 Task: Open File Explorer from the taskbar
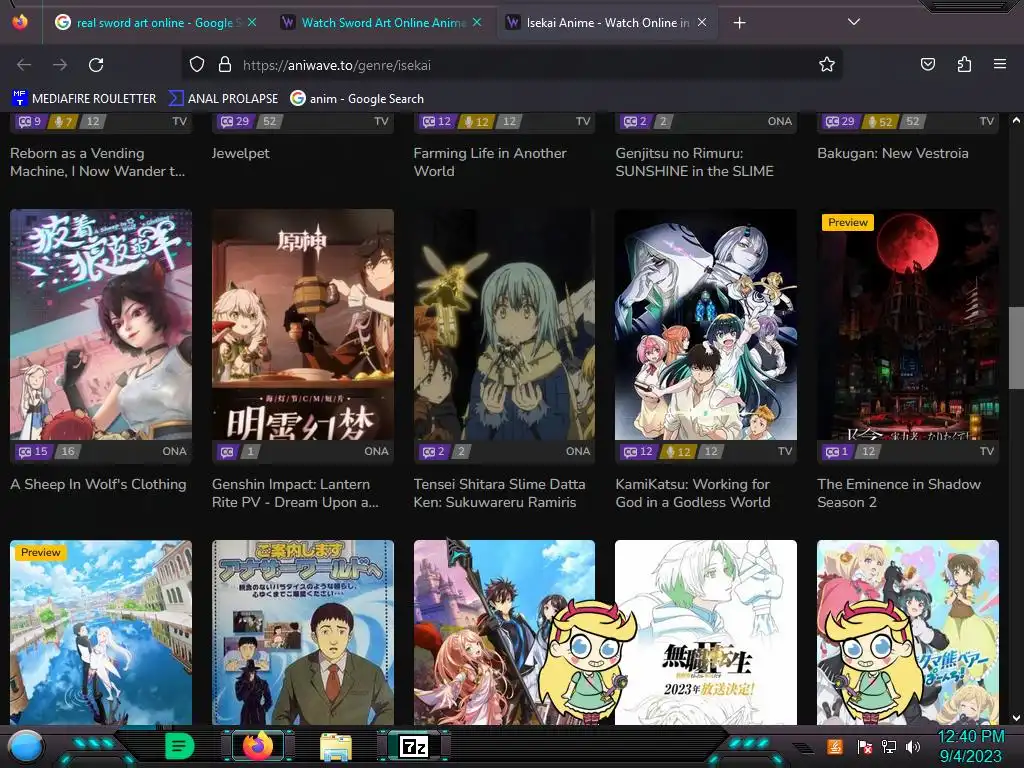pos(336,747)
